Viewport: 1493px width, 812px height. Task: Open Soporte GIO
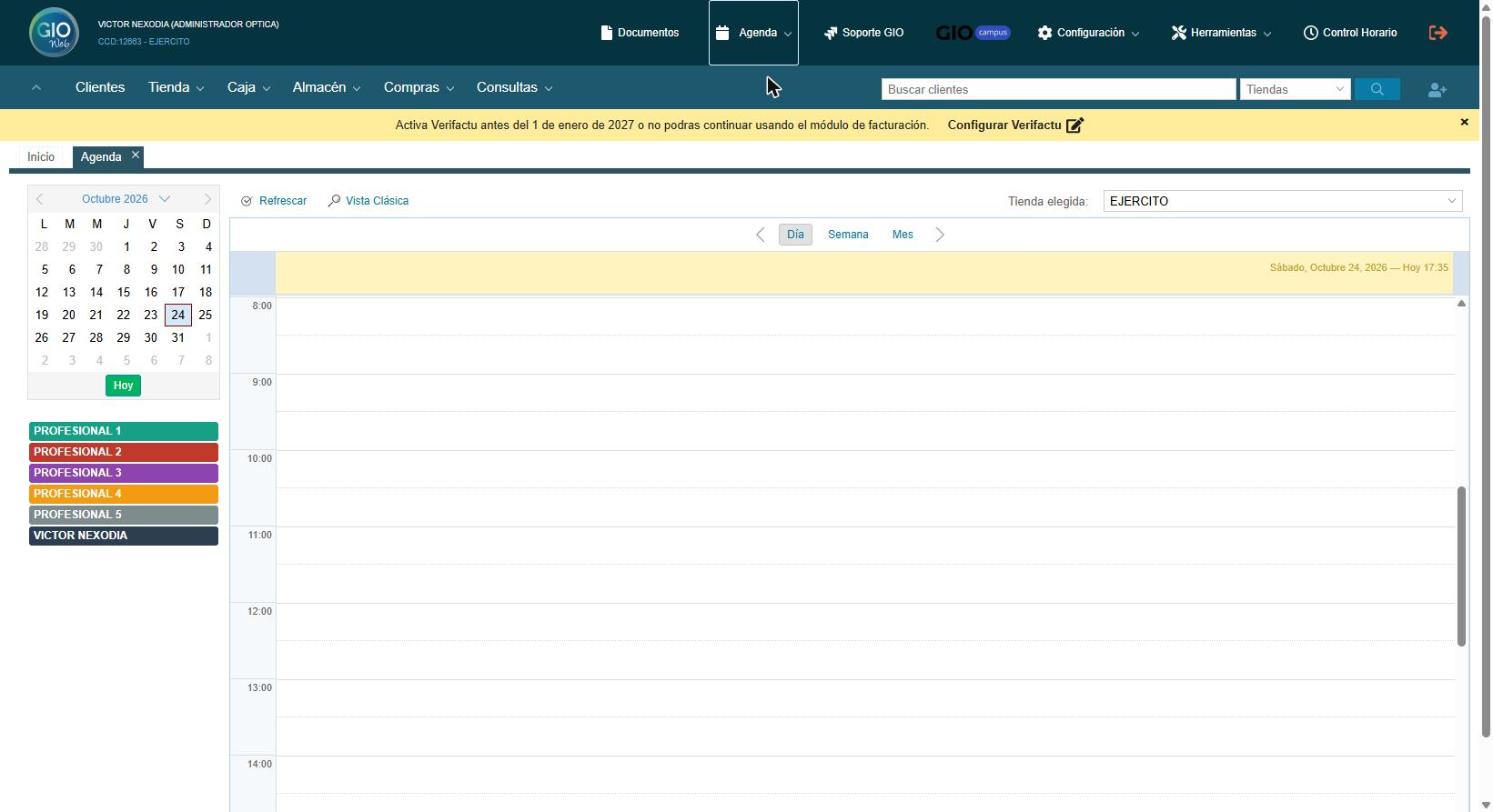864,33
